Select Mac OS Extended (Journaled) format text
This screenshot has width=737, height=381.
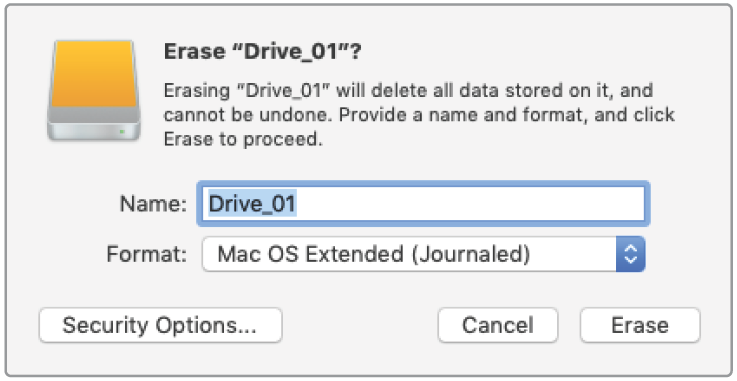[374, 254]
